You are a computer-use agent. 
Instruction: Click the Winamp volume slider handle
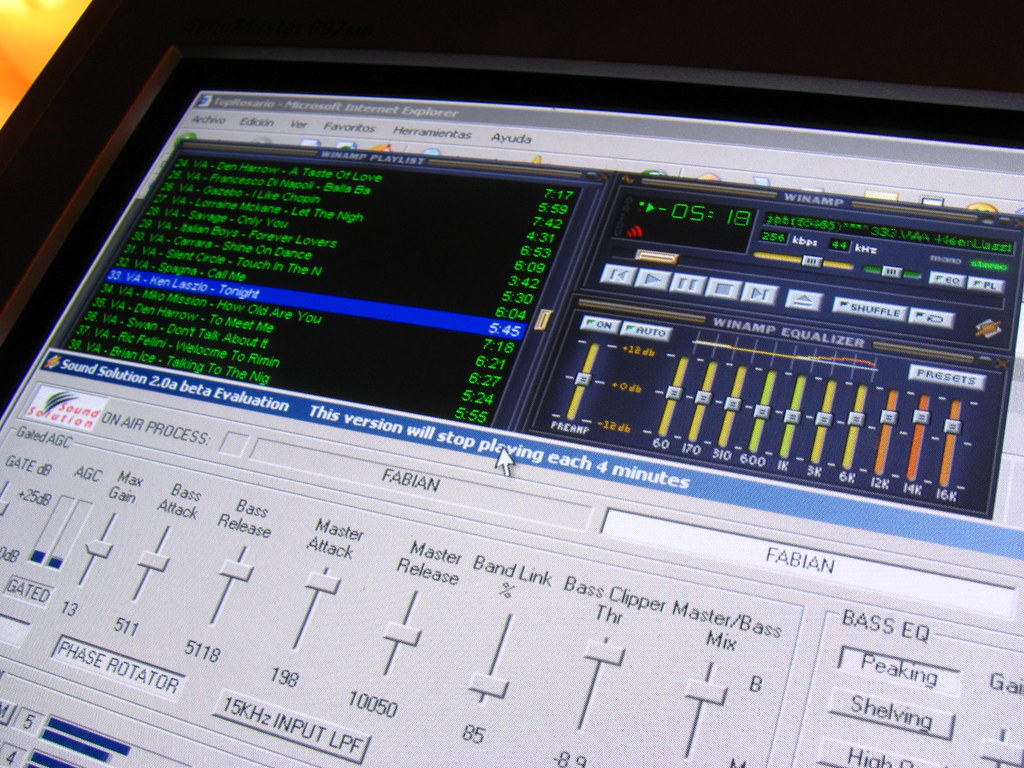click(x=811, y=261)
